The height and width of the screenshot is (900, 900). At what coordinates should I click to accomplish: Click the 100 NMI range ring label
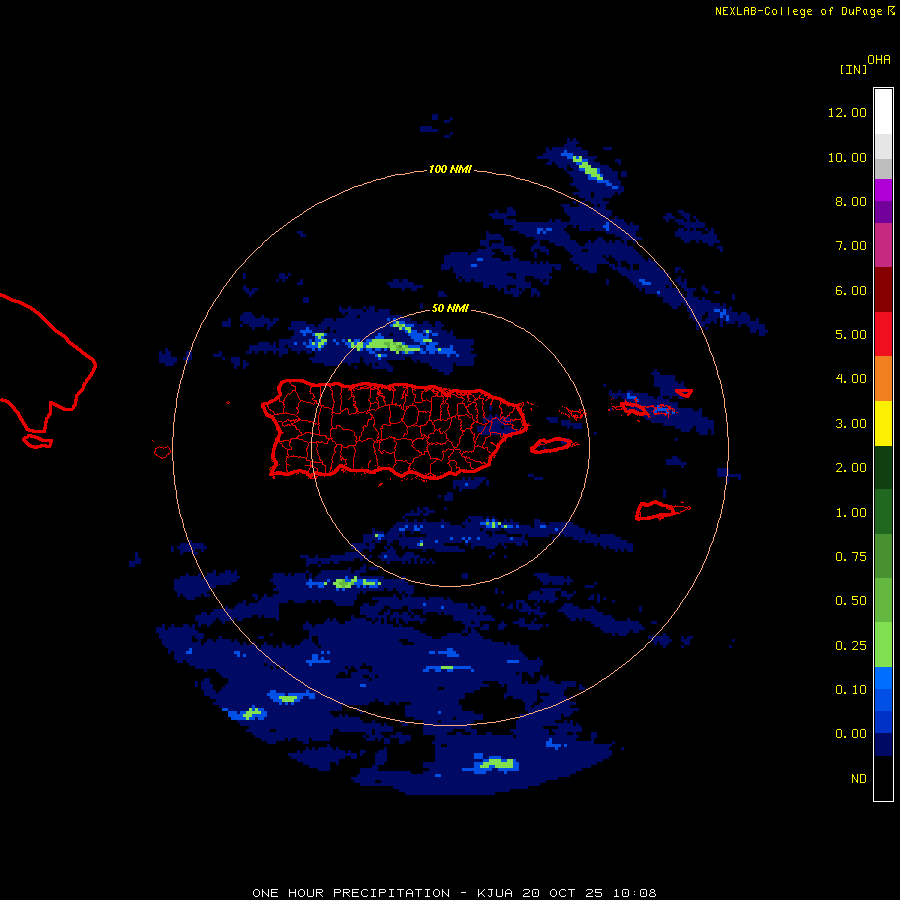450,169
